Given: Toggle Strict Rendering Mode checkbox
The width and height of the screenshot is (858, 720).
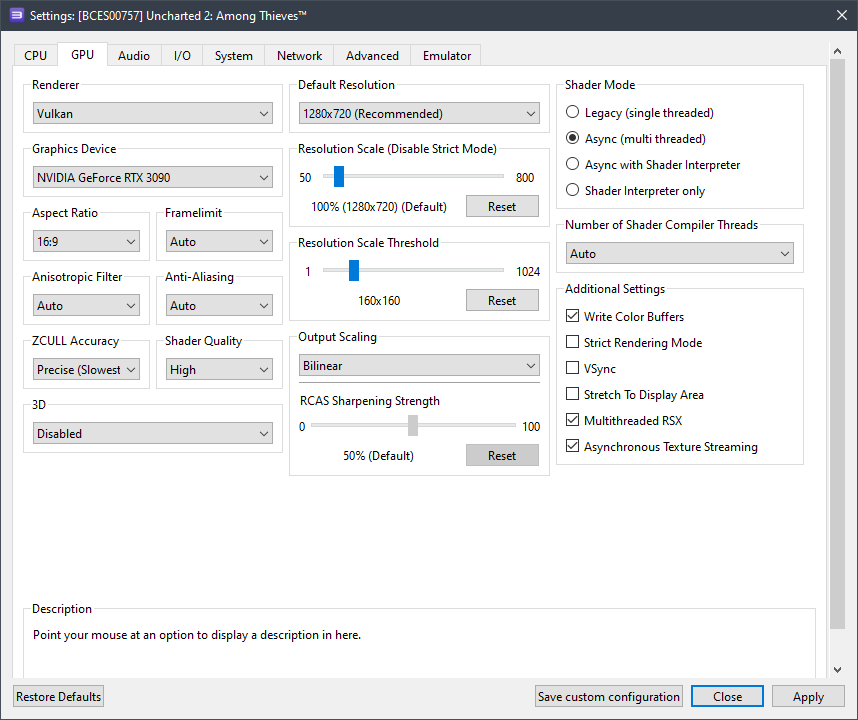Looking at the screenshot, I should pyautogui.click(x=573, y=343).
